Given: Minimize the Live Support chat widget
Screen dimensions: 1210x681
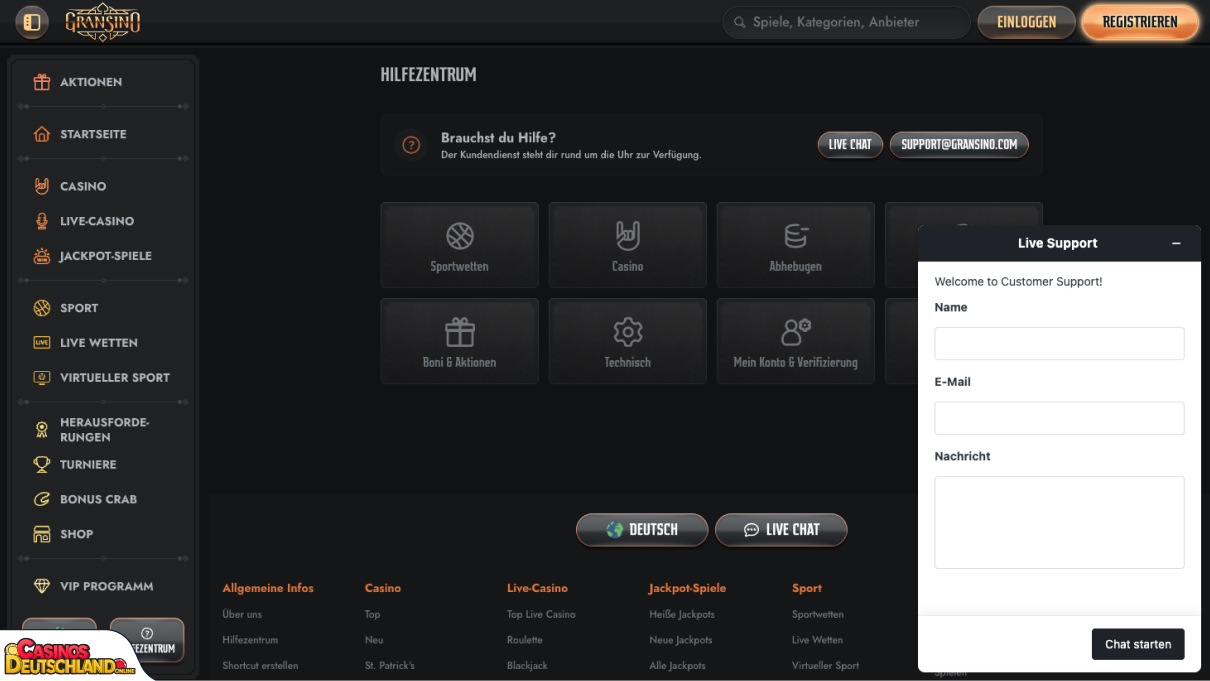Looking at the screenshot, I should (x=1176, y=244).
